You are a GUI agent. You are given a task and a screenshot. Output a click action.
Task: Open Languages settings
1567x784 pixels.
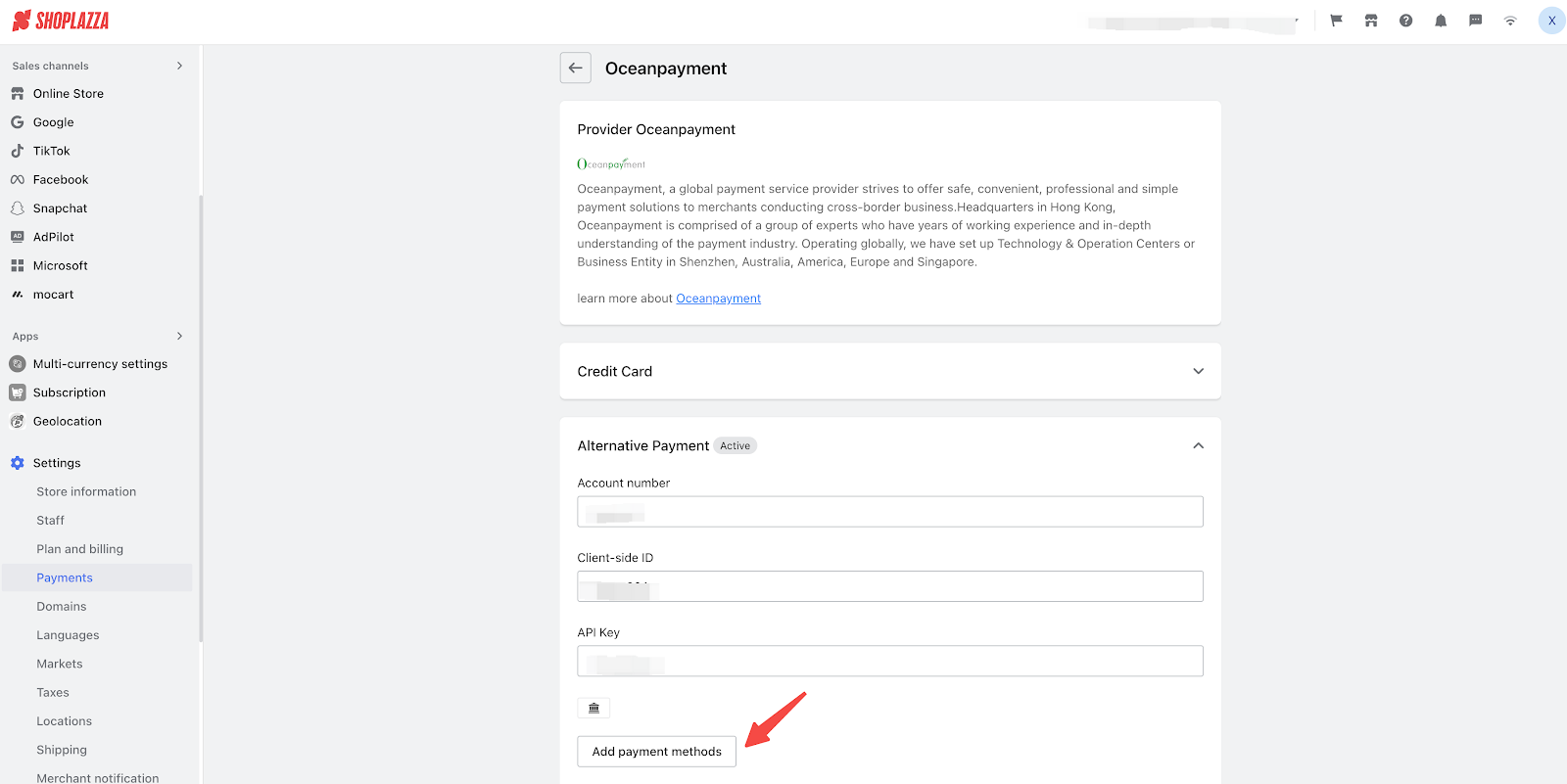point(68,635)
